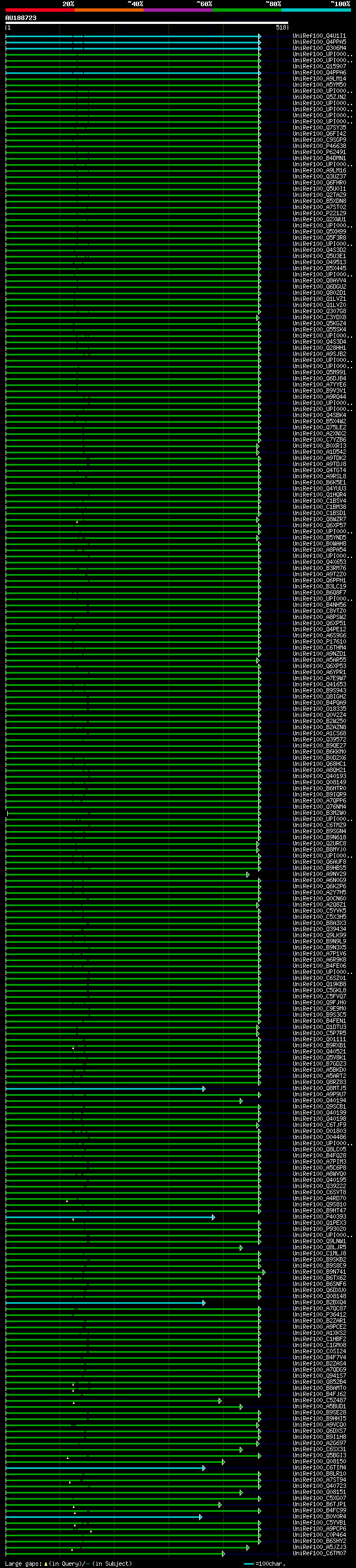Select the AU188723 query name
356x1568 pixels.
pyautogui.click(x=21, y=18)
